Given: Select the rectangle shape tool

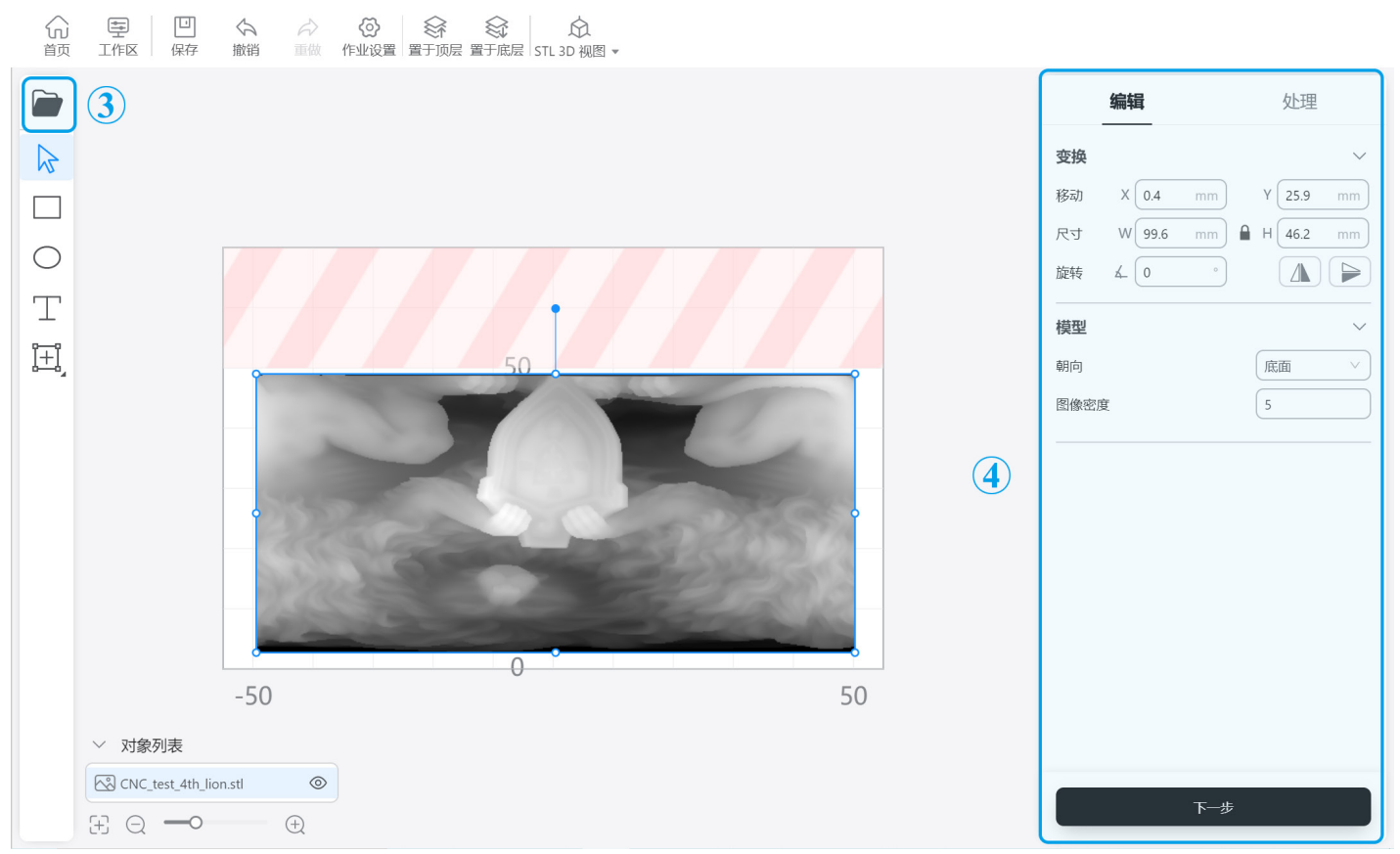Looking at the screenshot, I should 47,207.
